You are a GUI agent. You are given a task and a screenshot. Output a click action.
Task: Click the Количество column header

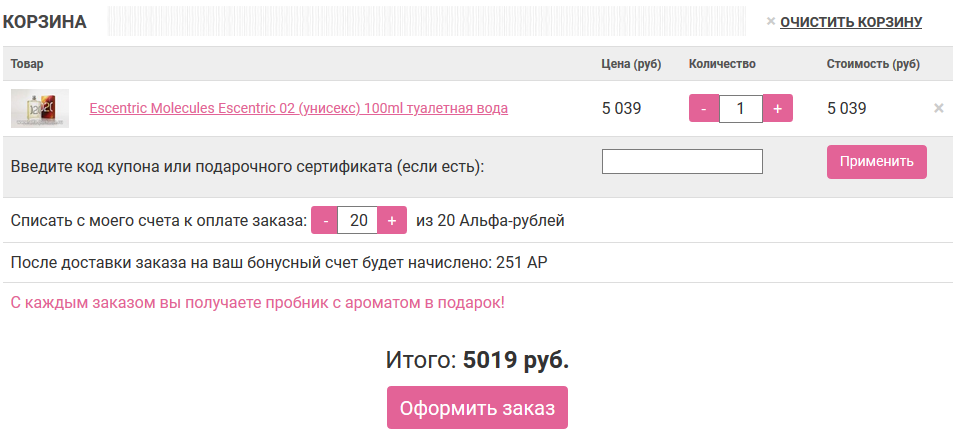tap(722, 64)
